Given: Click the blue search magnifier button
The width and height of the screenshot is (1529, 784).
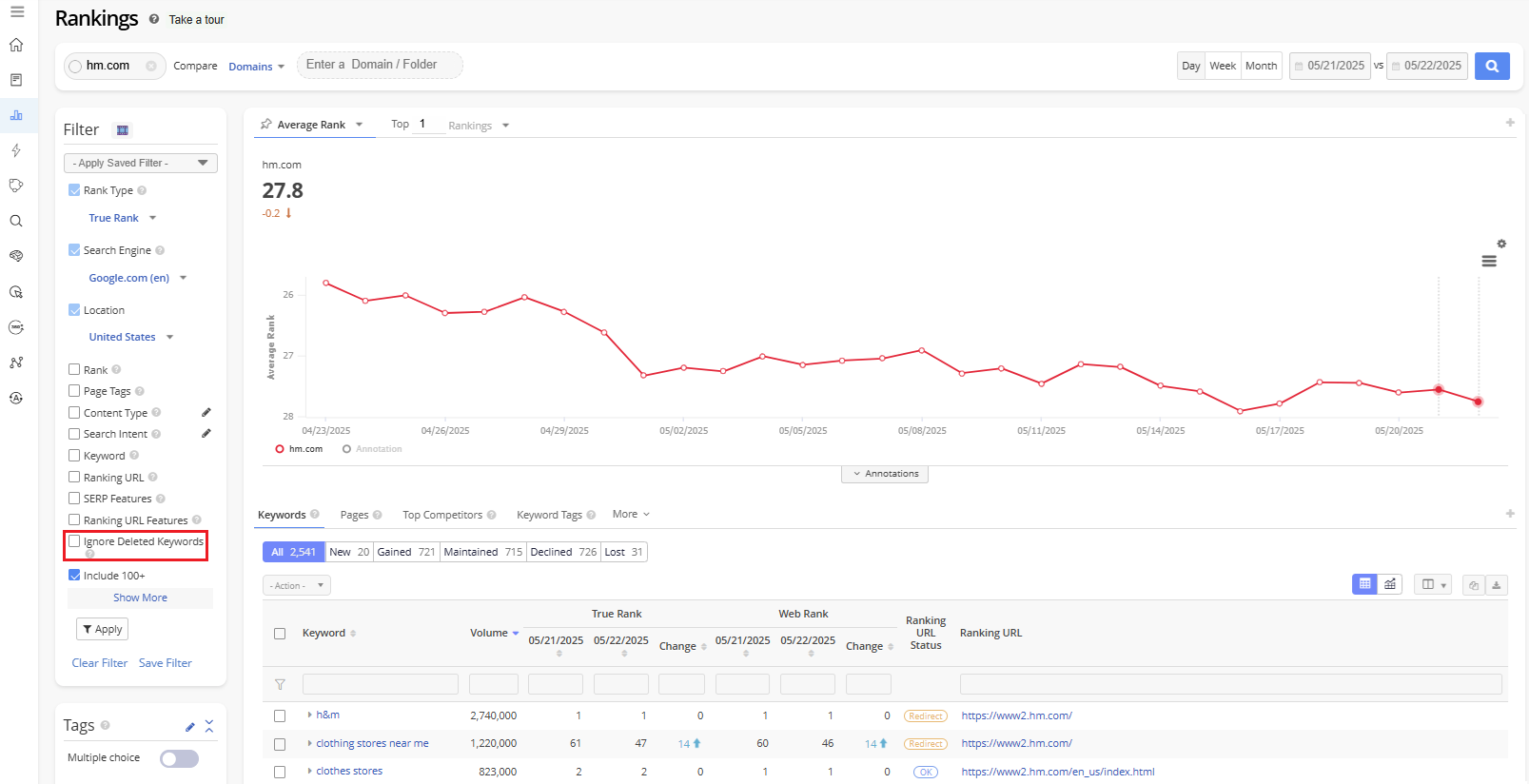Looking at the screenshot, I should click(x=1491, y=66).
